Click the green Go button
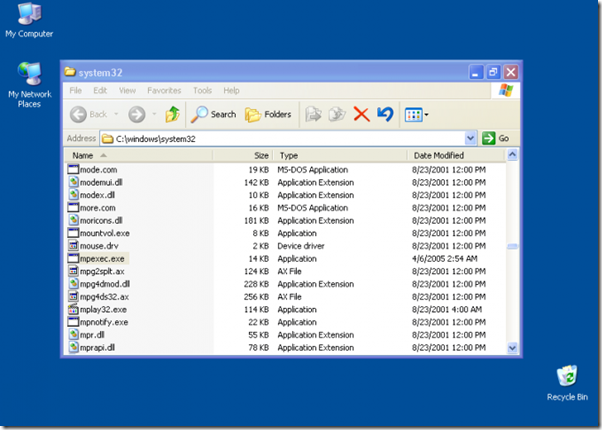This screenshot has height=430, width=602. click(495, 138)
